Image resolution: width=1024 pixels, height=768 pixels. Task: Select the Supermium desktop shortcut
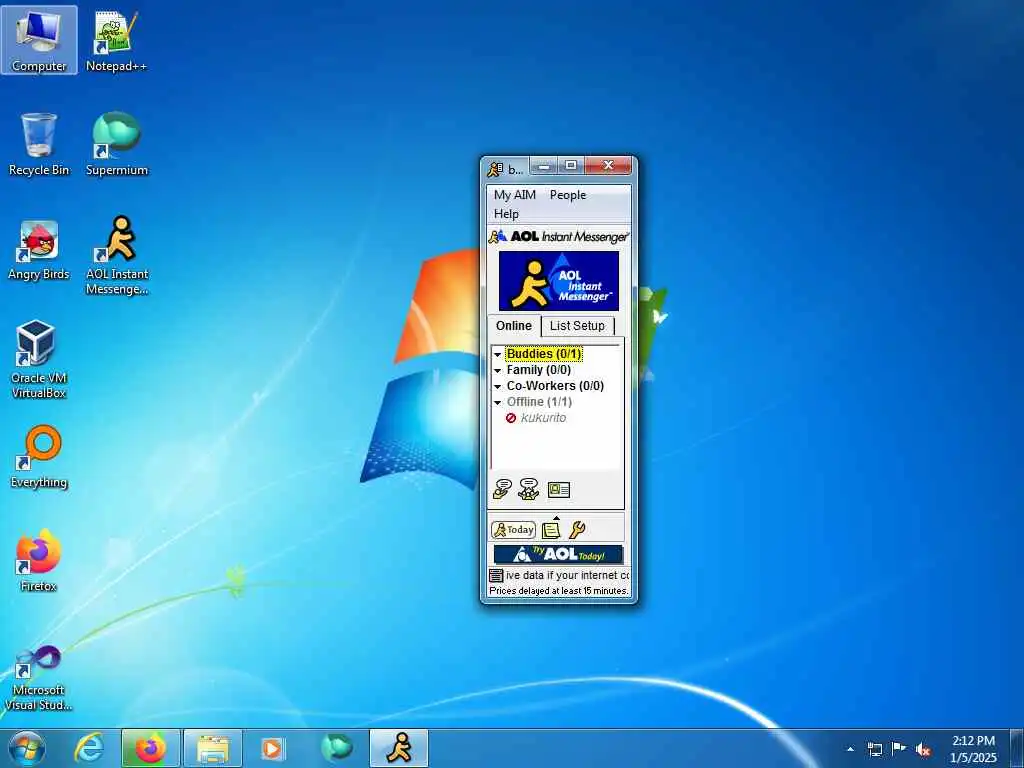pyautogui.click(x=117, y=144)
